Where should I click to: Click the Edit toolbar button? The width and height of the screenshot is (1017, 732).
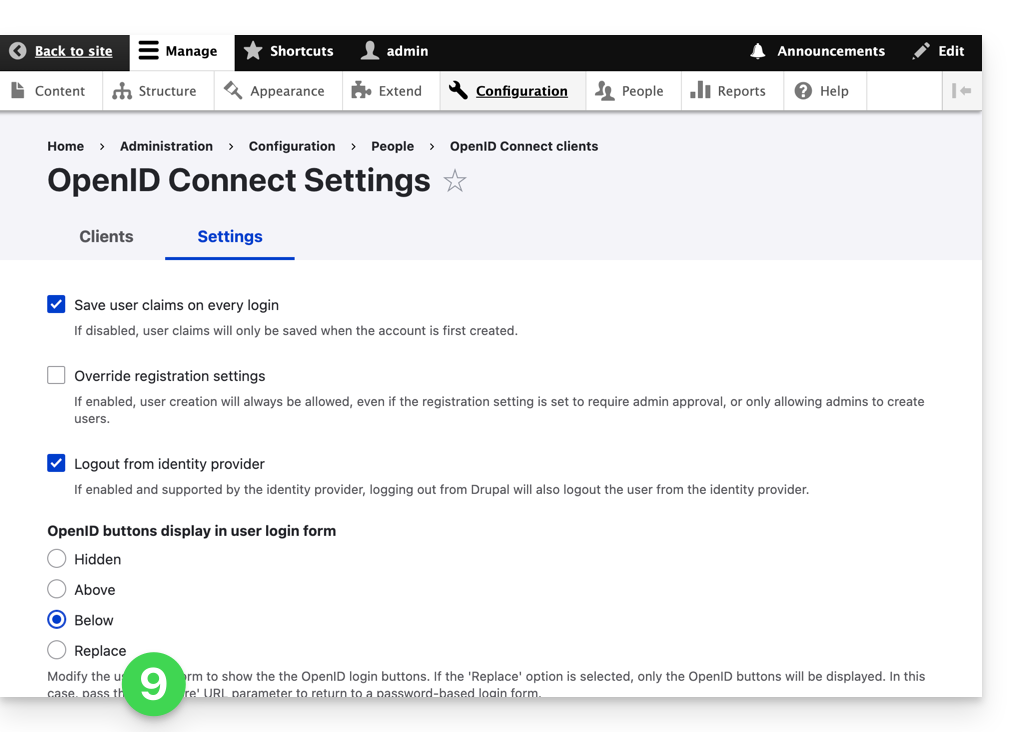coord(939,53)
